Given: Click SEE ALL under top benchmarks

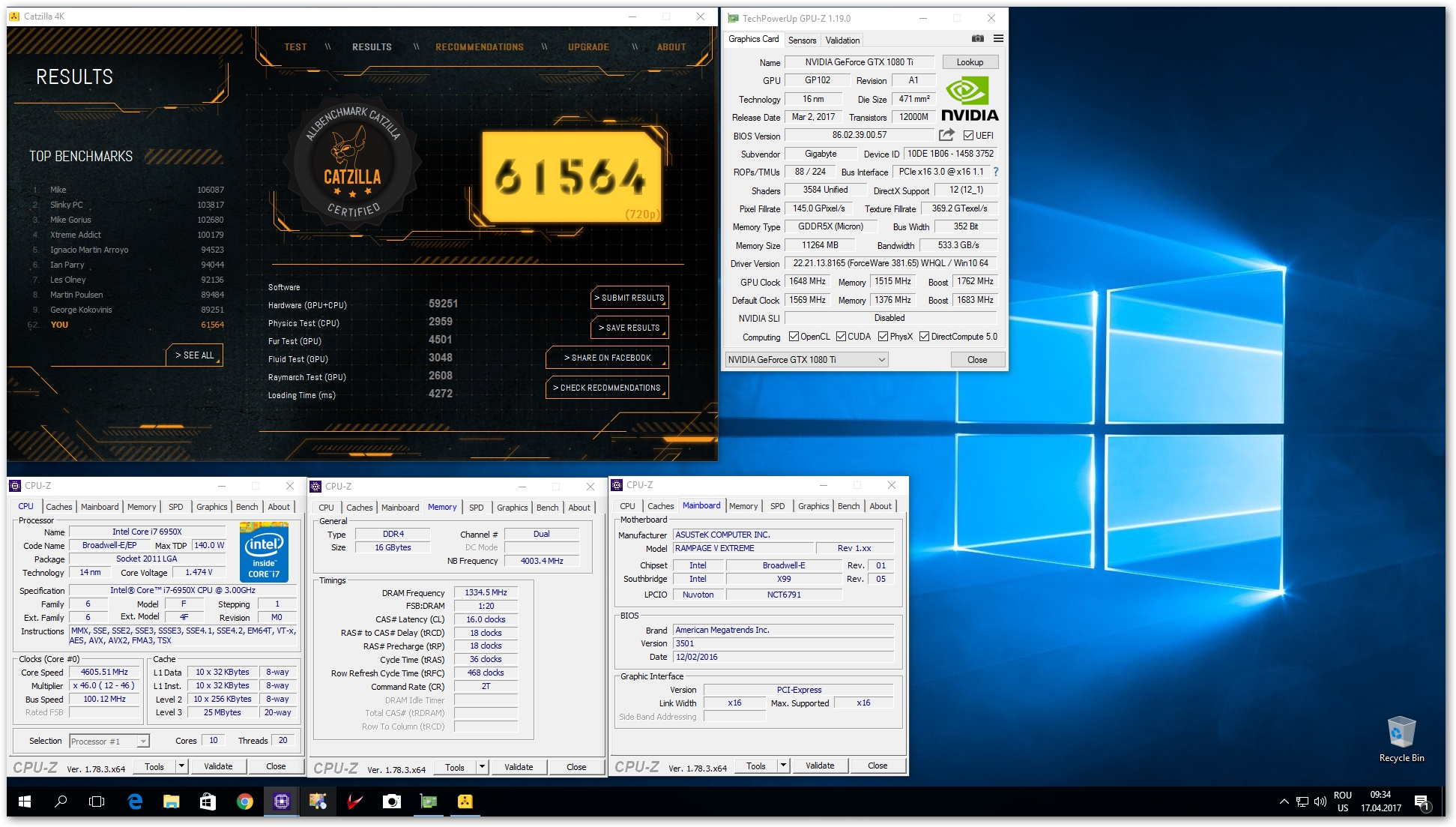Looking at the screenshot, I should pos(194,355).
